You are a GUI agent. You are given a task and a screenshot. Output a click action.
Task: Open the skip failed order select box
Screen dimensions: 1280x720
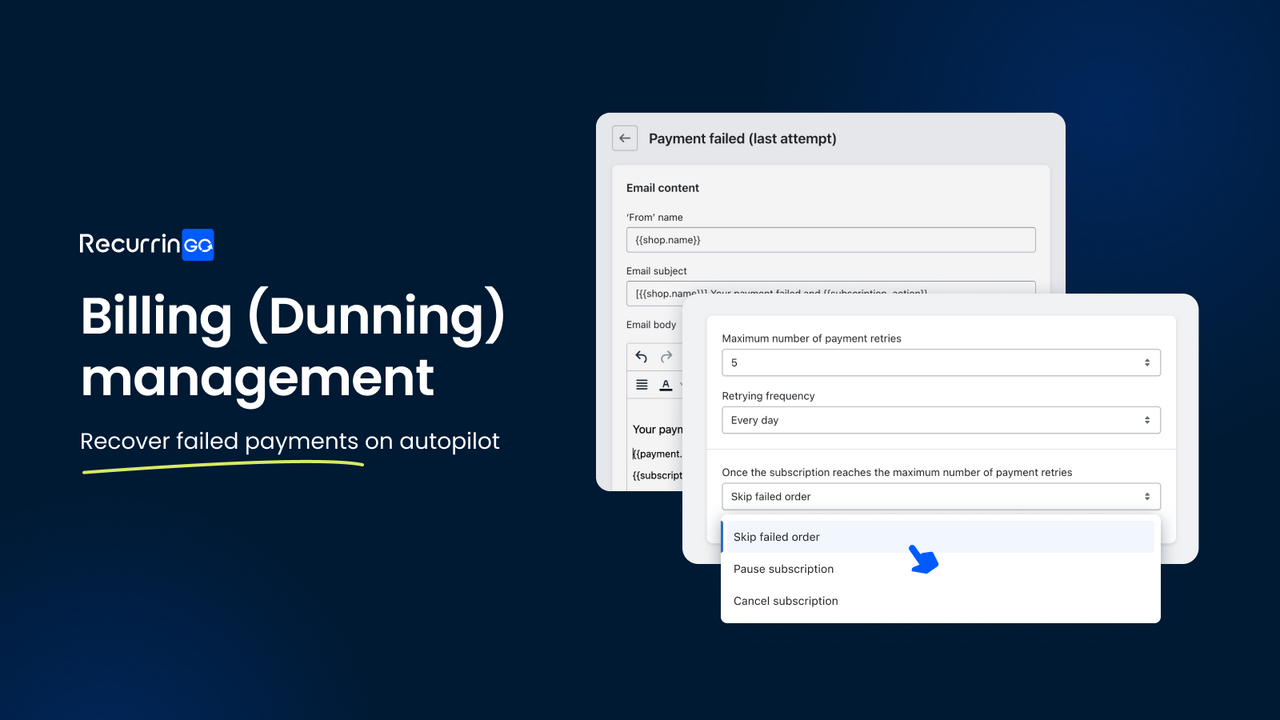tap(941, 496)
